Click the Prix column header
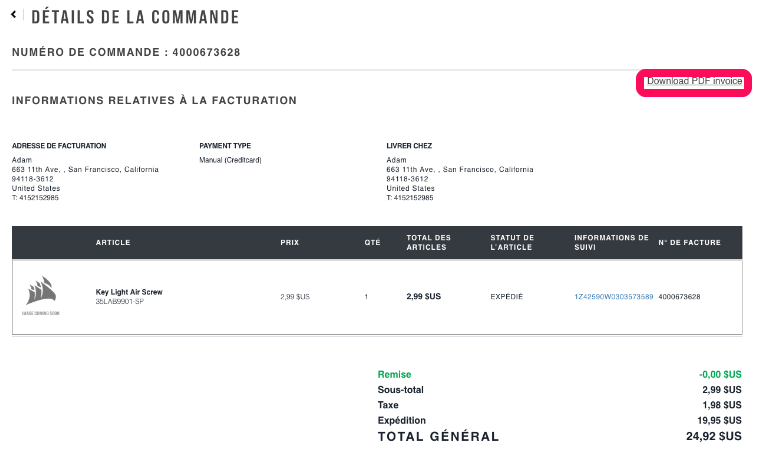 (x=291, y=242)
